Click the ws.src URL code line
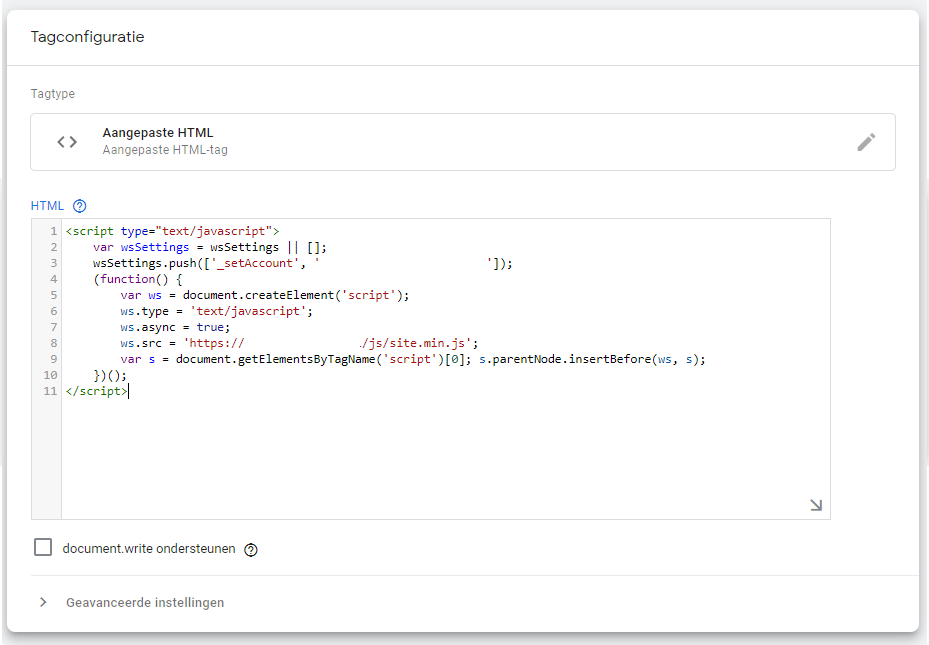Viewport: 929px width, 645px height. tap(300, 343)
